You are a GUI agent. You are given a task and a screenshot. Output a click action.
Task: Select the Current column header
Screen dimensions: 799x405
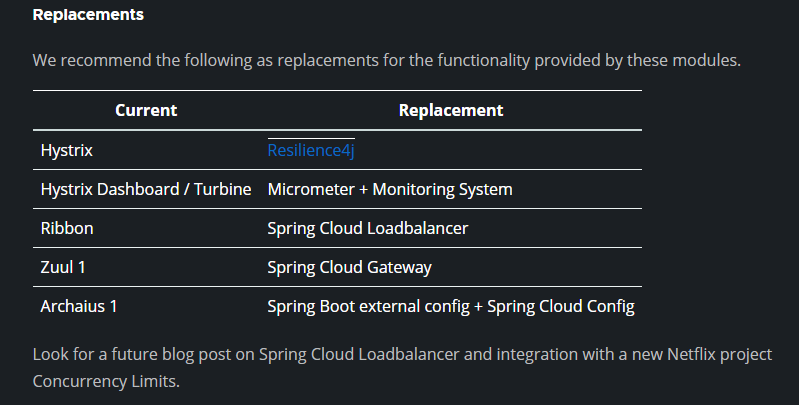(x=146, y=110)
